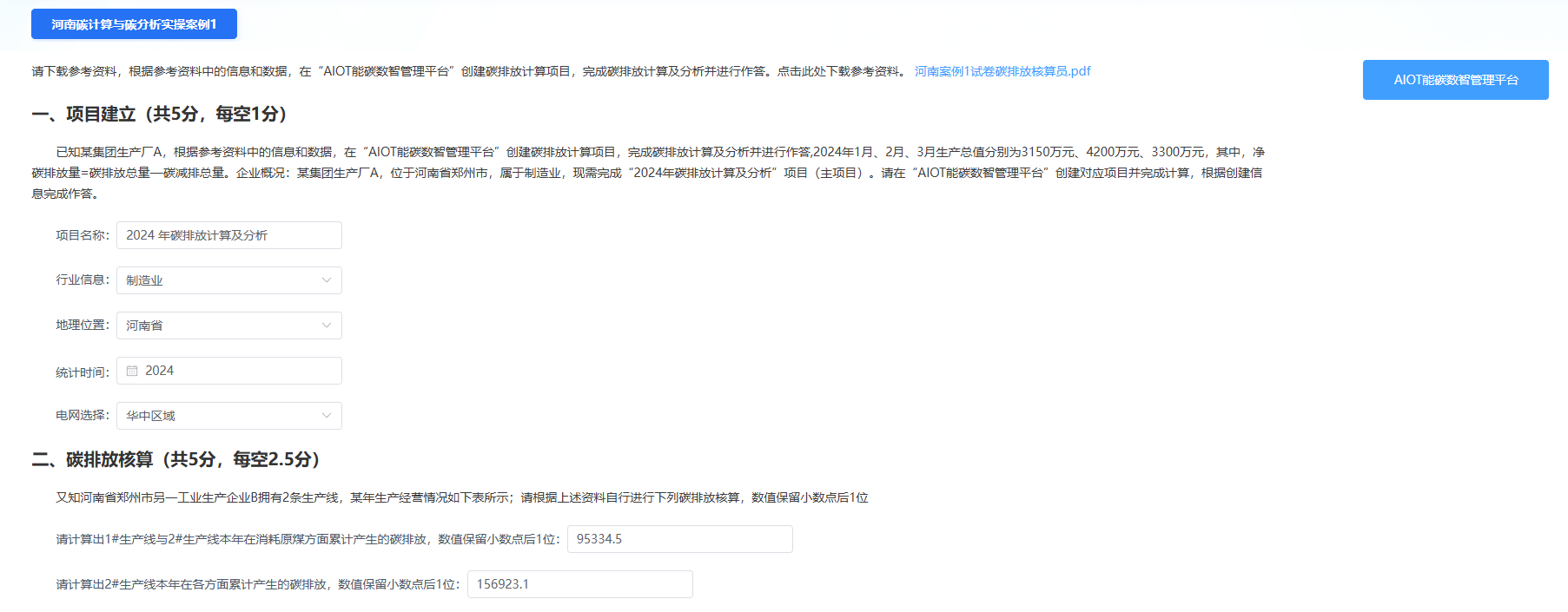
Task: Download the 河南案例1试卷碳排放核算员.pdf link
Action: tap(1002, 71)
